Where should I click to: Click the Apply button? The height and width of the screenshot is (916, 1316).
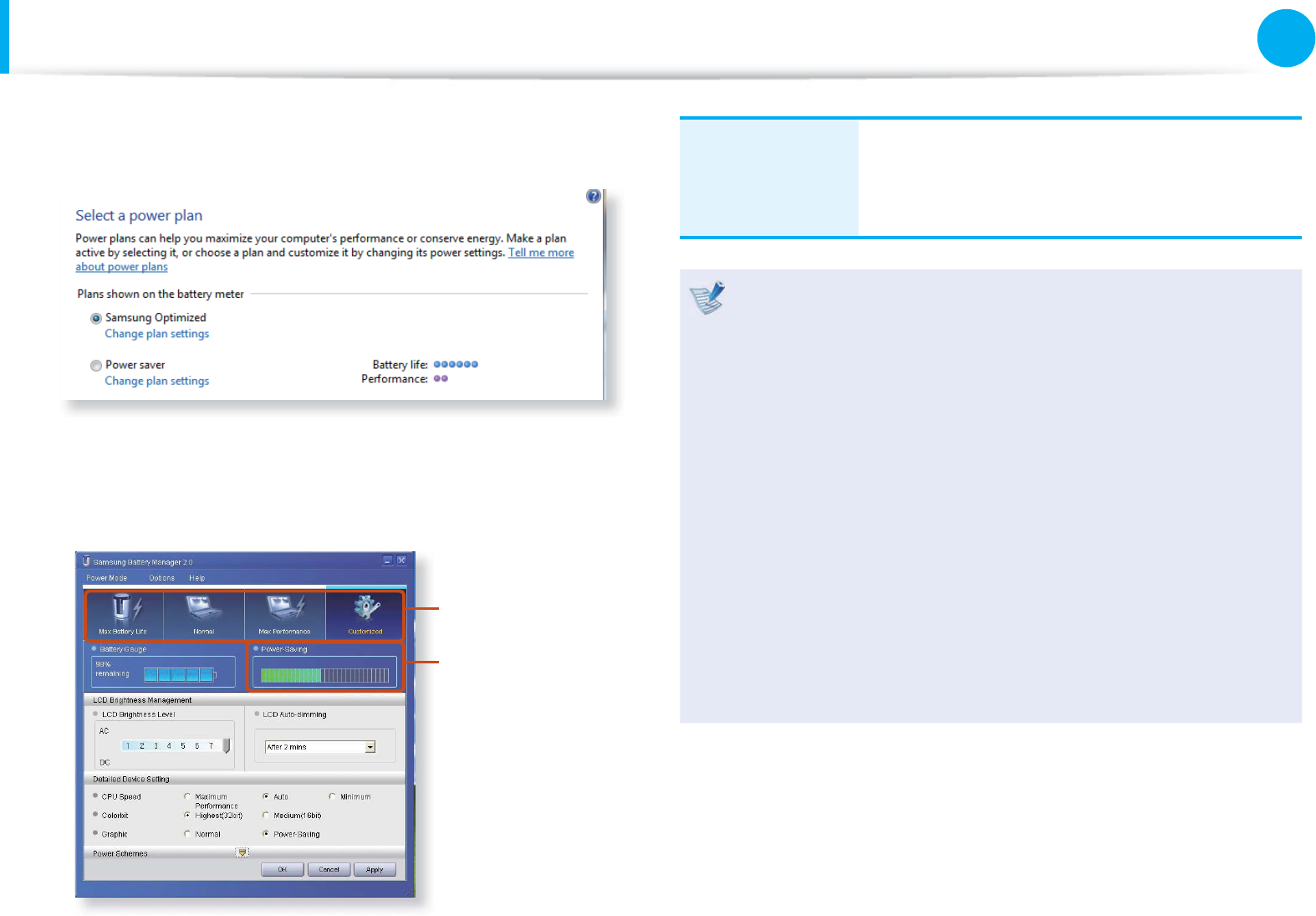375,870
